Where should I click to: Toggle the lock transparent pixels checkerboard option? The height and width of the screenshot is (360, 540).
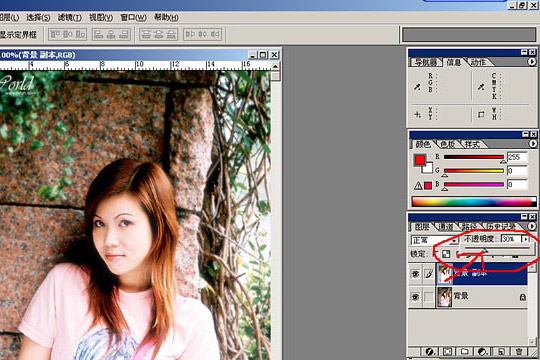pyautogui.click(x=446, y=254)
